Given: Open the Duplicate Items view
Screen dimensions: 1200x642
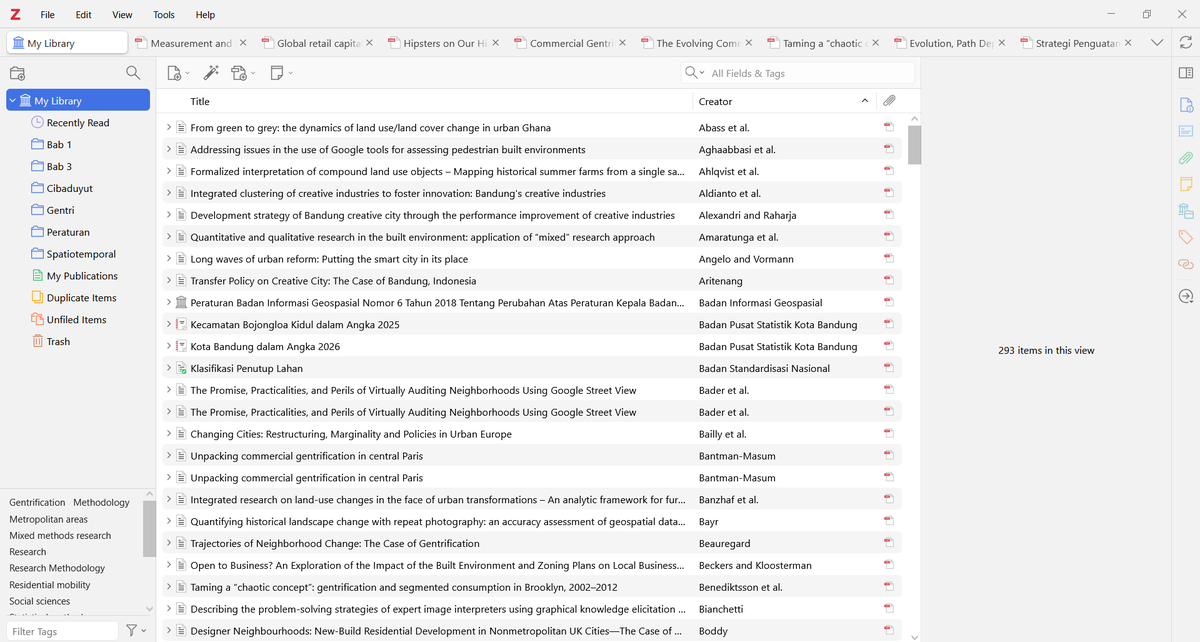Looking at the screenshot, I should coord(81,298).
